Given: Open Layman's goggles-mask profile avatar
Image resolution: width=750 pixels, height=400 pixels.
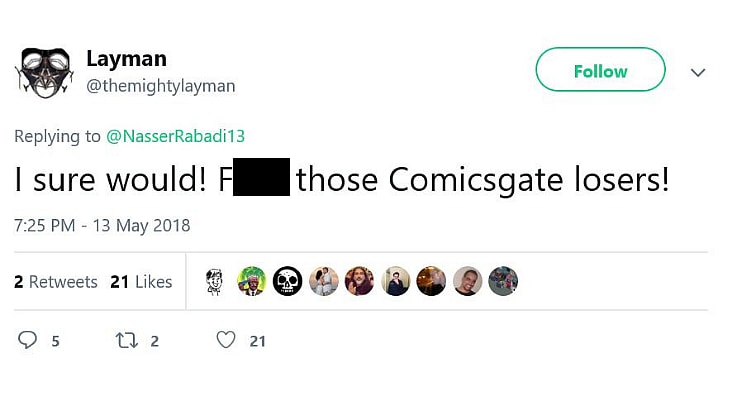Looking at the screenshot, I should 43,71.
